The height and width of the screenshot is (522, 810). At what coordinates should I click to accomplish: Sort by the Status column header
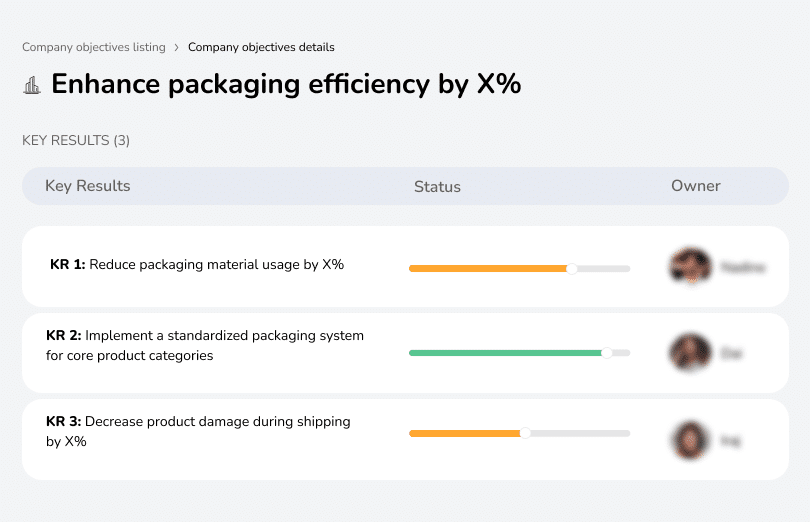[437, 187]
